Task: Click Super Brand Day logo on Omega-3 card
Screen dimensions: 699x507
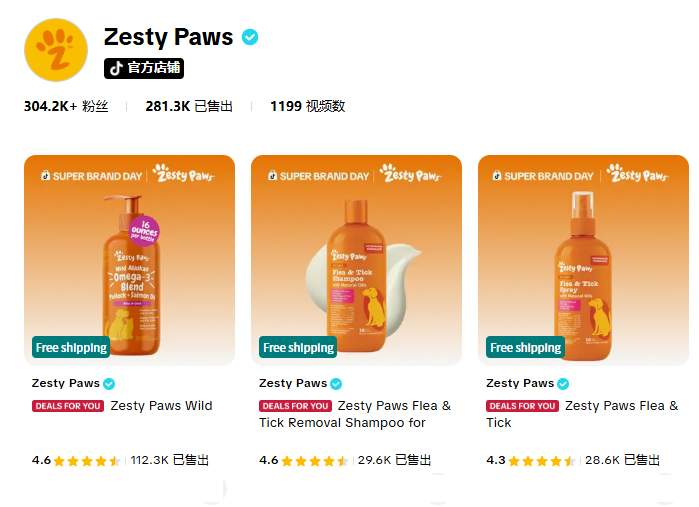Action: 91,176
